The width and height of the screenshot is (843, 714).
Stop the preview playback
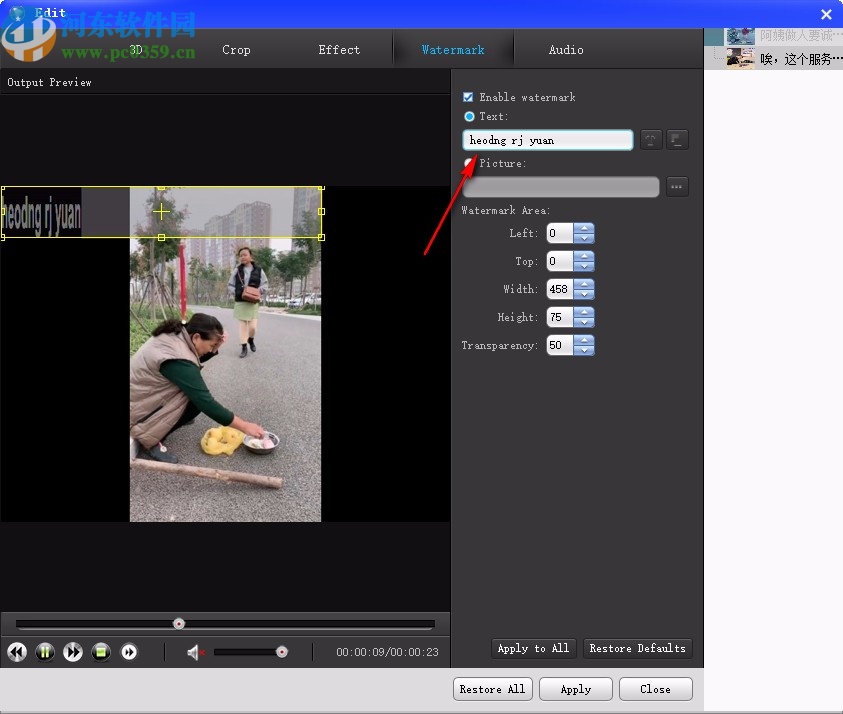(x=101, y=652)
